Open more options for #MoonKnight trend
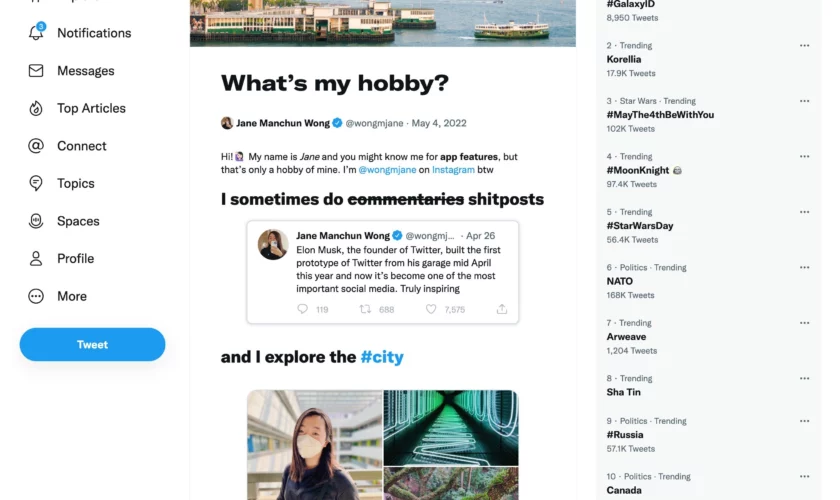Screen dimensions: 840x500 tap(804, 157)
